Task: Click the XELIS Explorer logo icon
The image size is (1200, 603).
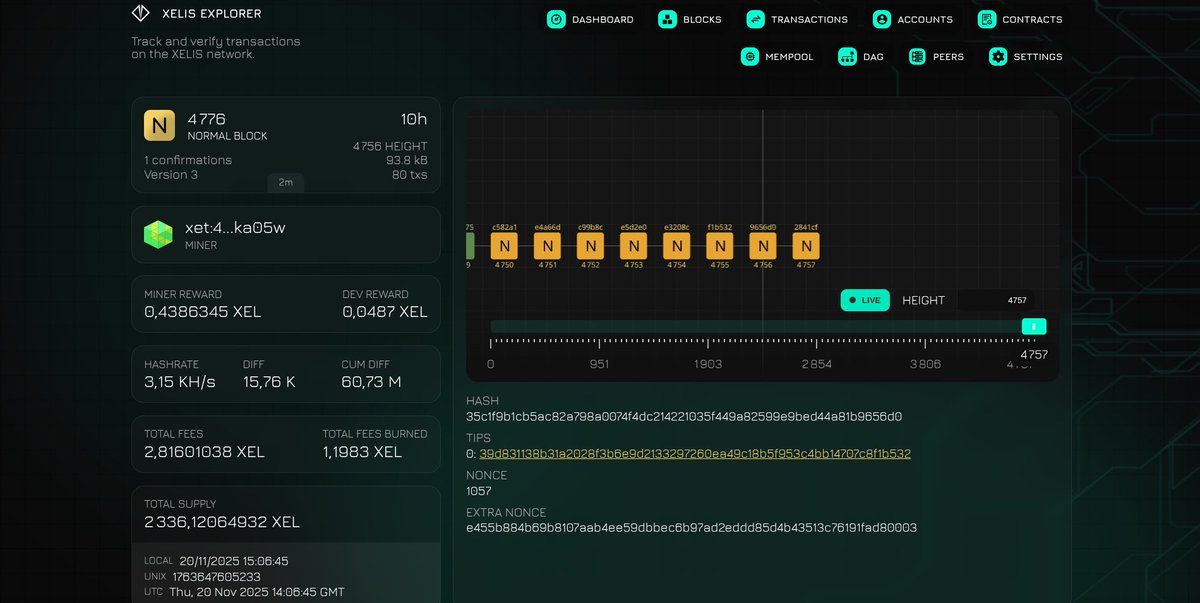Action: click(140, 14)
